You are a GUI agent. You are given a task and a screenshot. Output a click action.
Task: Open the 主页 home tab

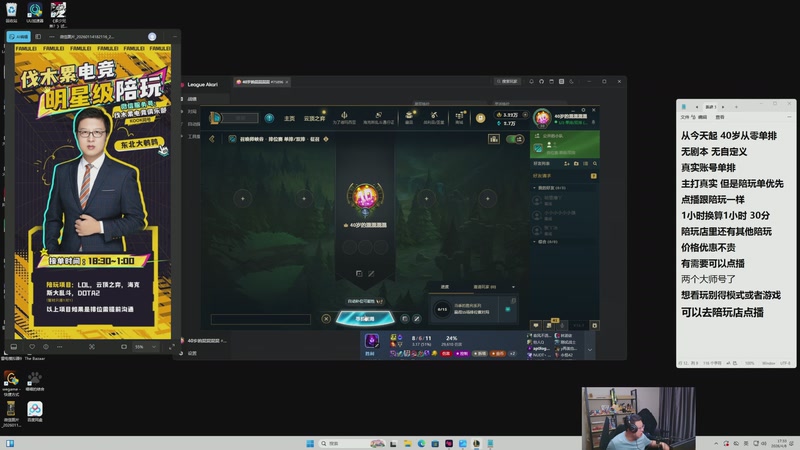(289, 118)
